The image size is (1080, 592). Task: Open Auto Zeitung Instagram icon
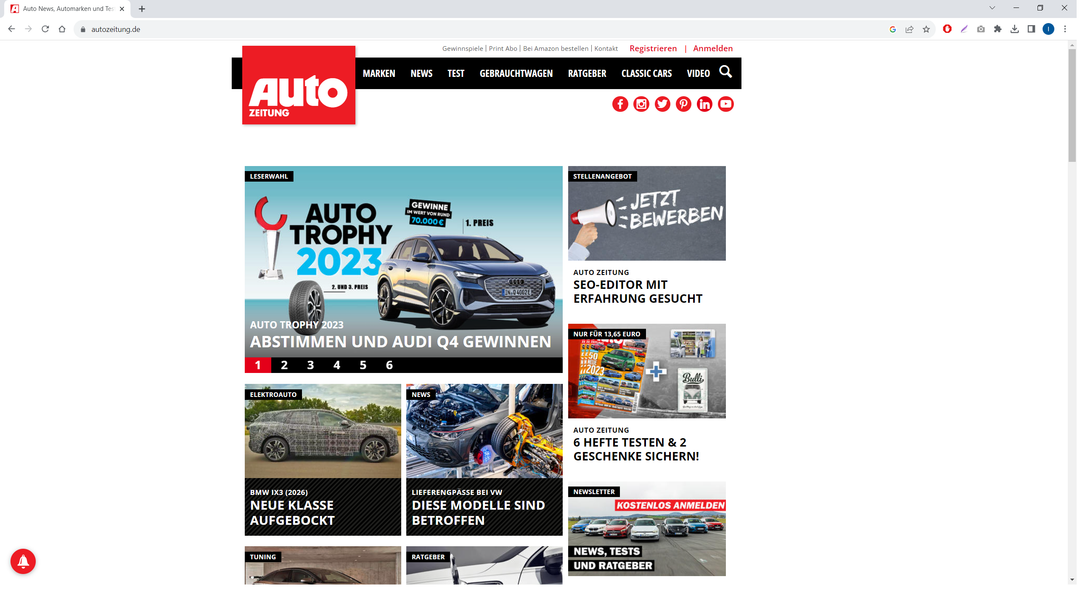643,104
